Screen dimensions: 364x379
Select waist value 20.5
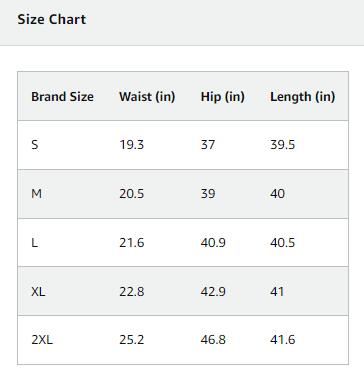coord(132,194)
